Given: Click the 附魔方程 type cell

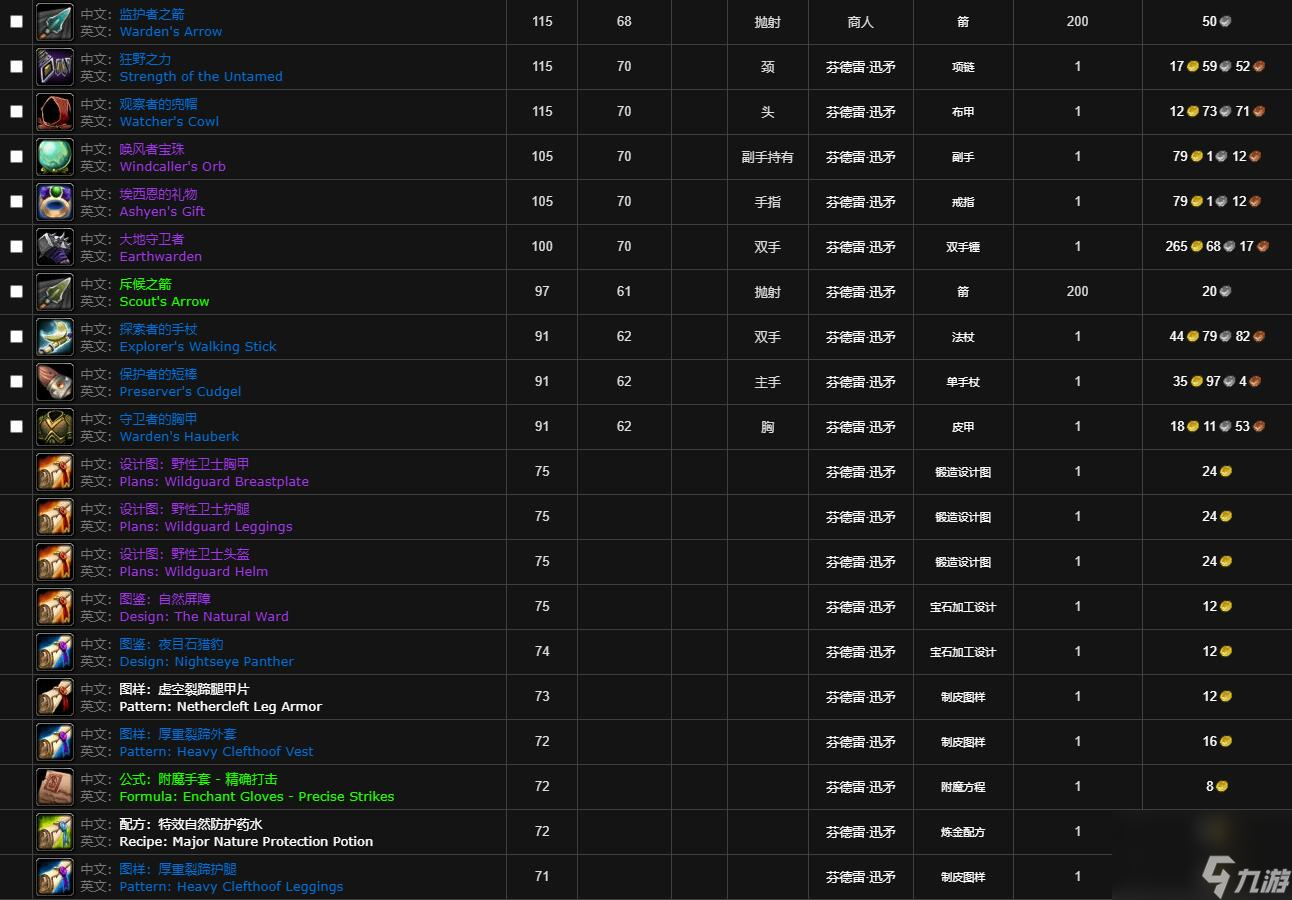Looking at the screenshot, I should tap(963, 787).
